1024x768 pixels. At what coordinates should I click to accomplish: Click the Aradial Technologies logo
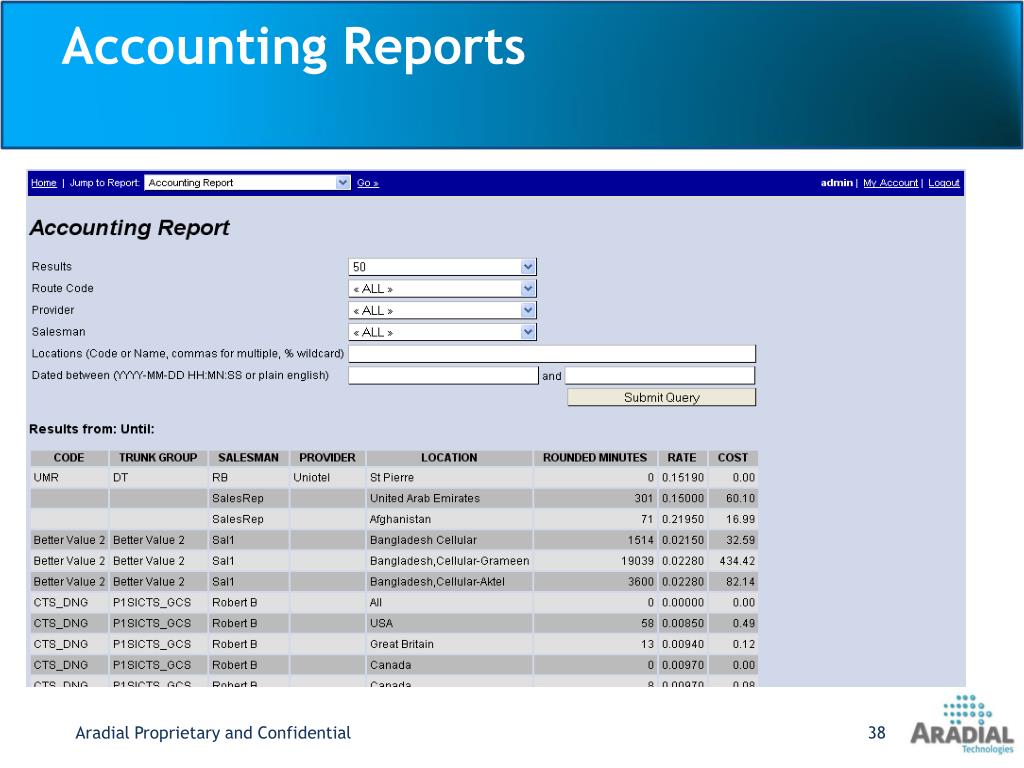click(963, 725)
